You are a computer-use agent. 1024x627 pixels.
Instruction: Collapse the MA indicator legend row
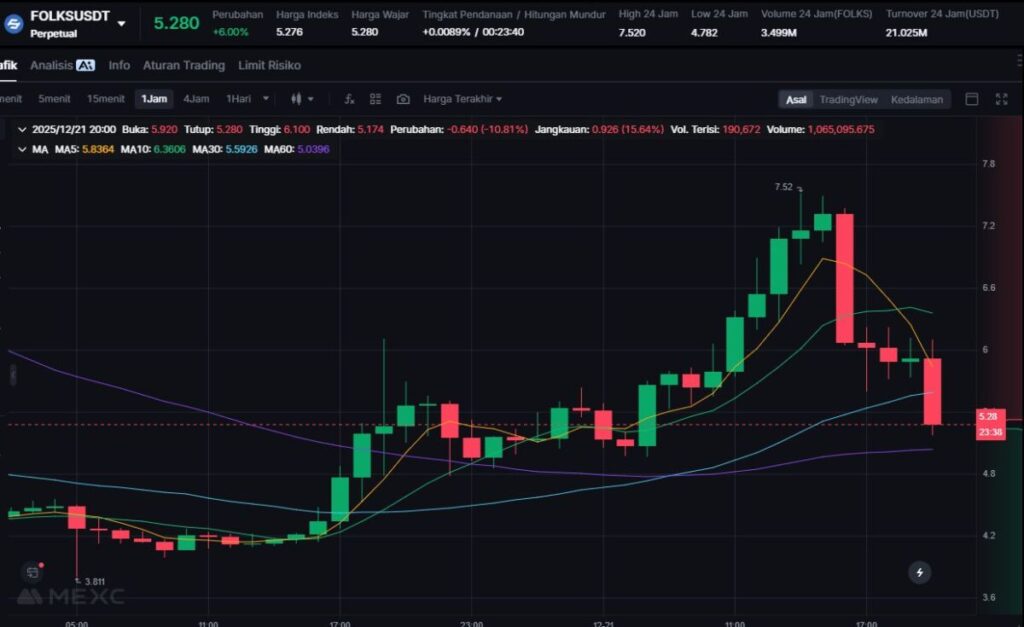click(x=22, y=149)
